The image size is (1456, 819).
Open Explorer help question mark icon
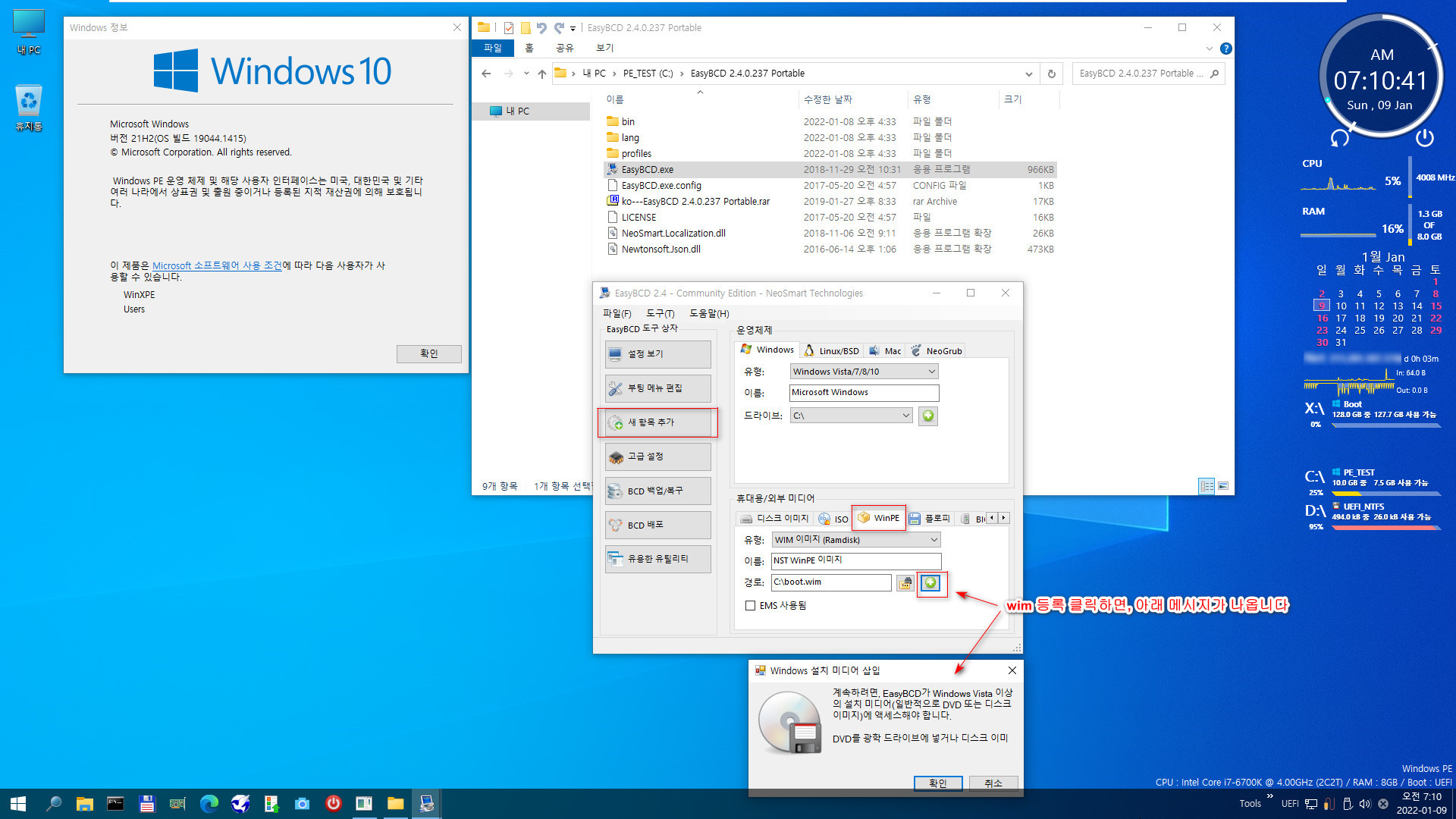(x=1226, y=49)
